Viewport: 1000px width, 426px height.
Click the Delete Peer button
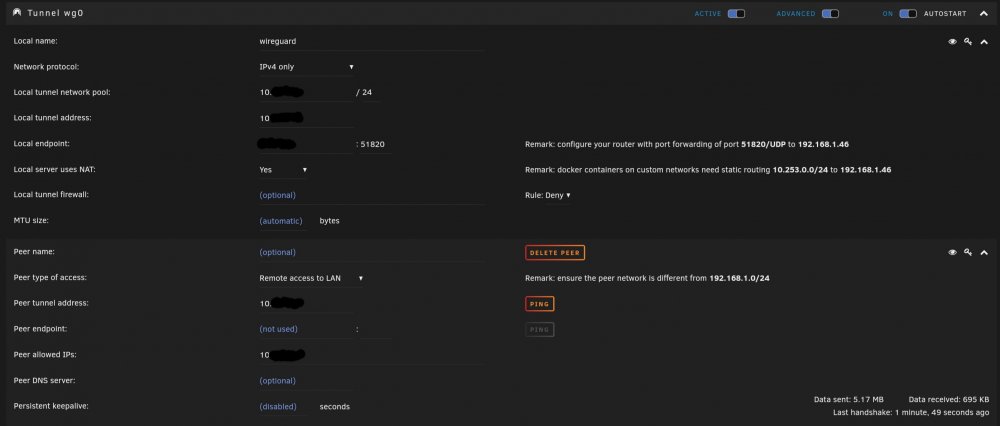pos(555,253)
